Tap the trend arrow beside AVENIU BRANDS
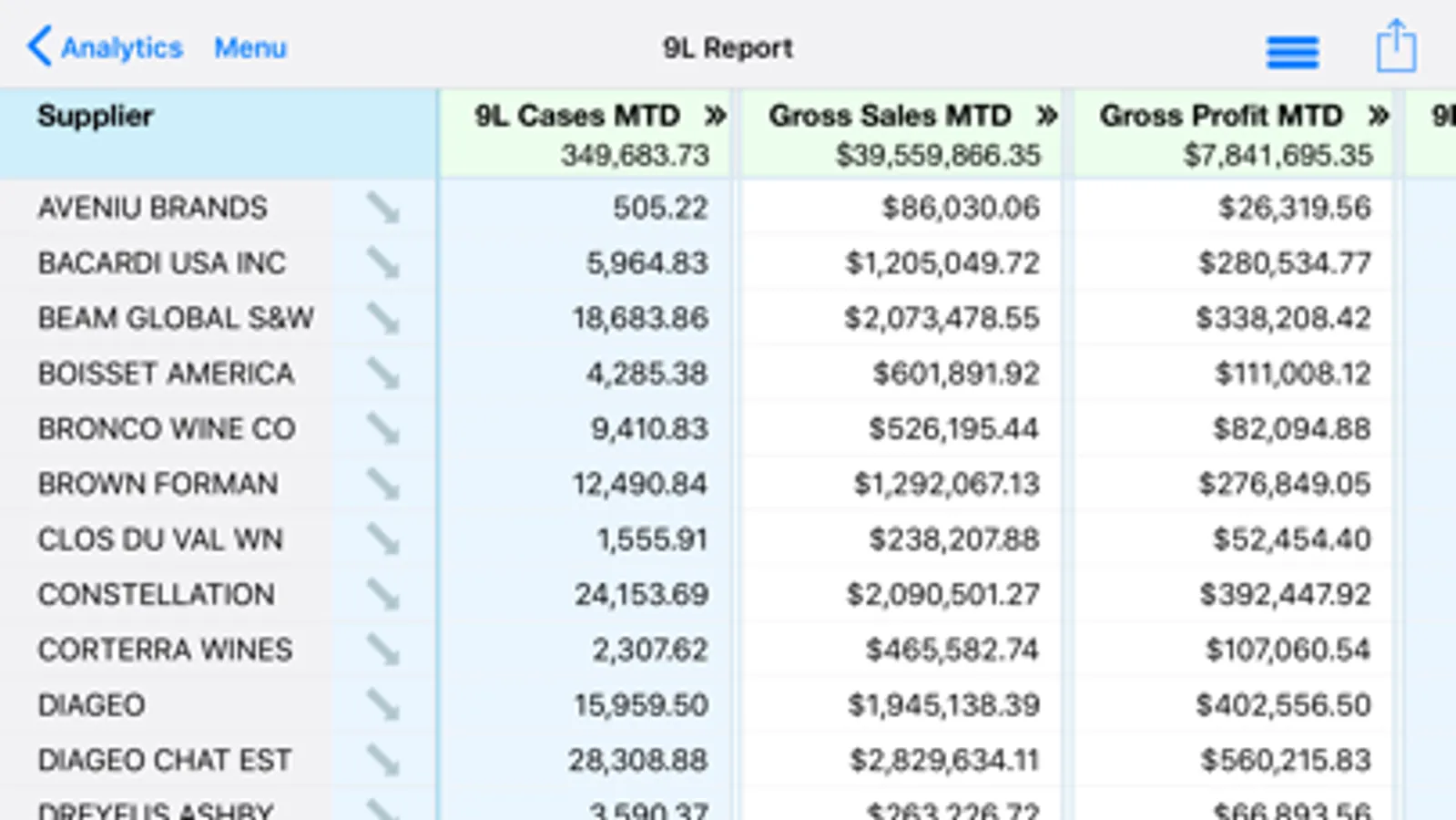Image resolution: width=1456 pixels, height=820 pixels. pyautogui.click(x=383, y=209)
